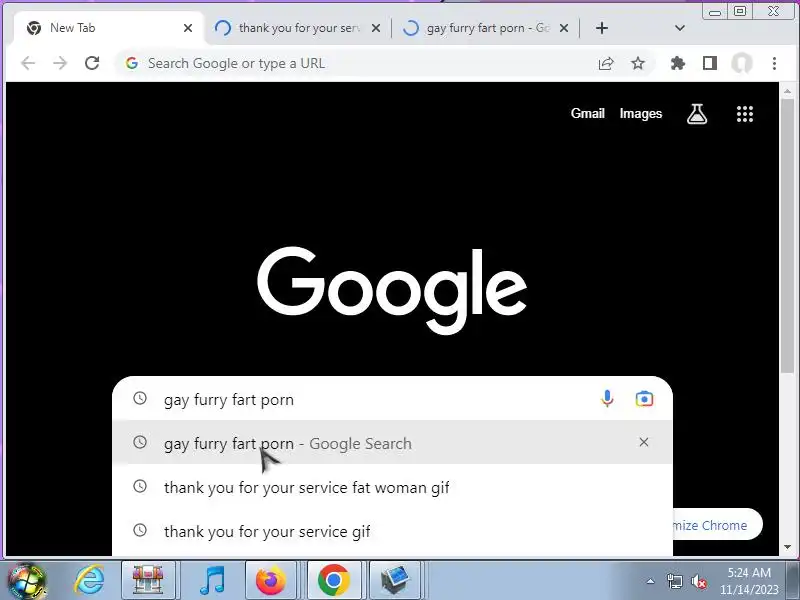This screenshot has height=600, width=800.
Task: Go back with the back arrow
Action: coord(28,63)
